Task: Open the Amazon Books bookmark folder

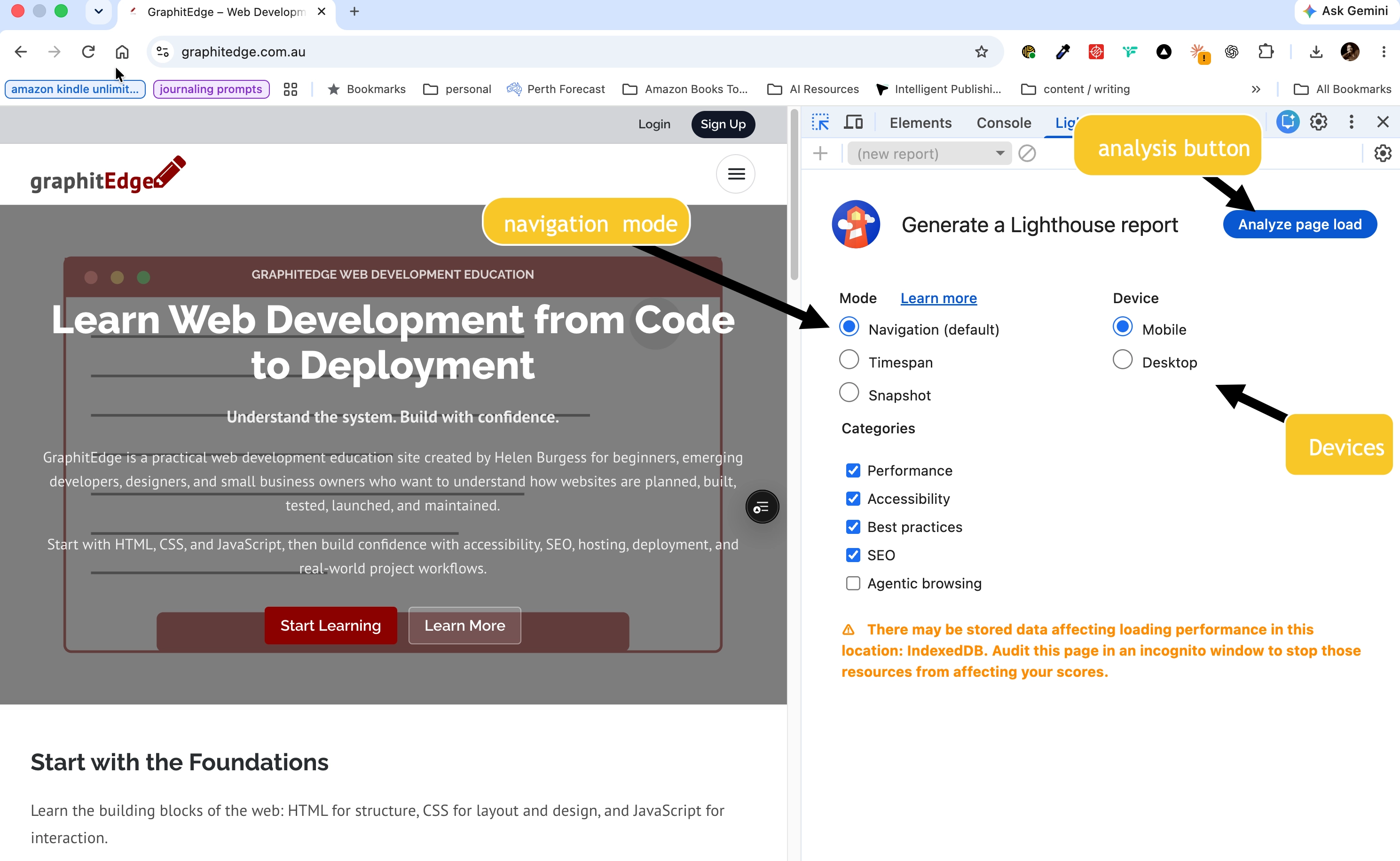Action: tap(685, 89)
